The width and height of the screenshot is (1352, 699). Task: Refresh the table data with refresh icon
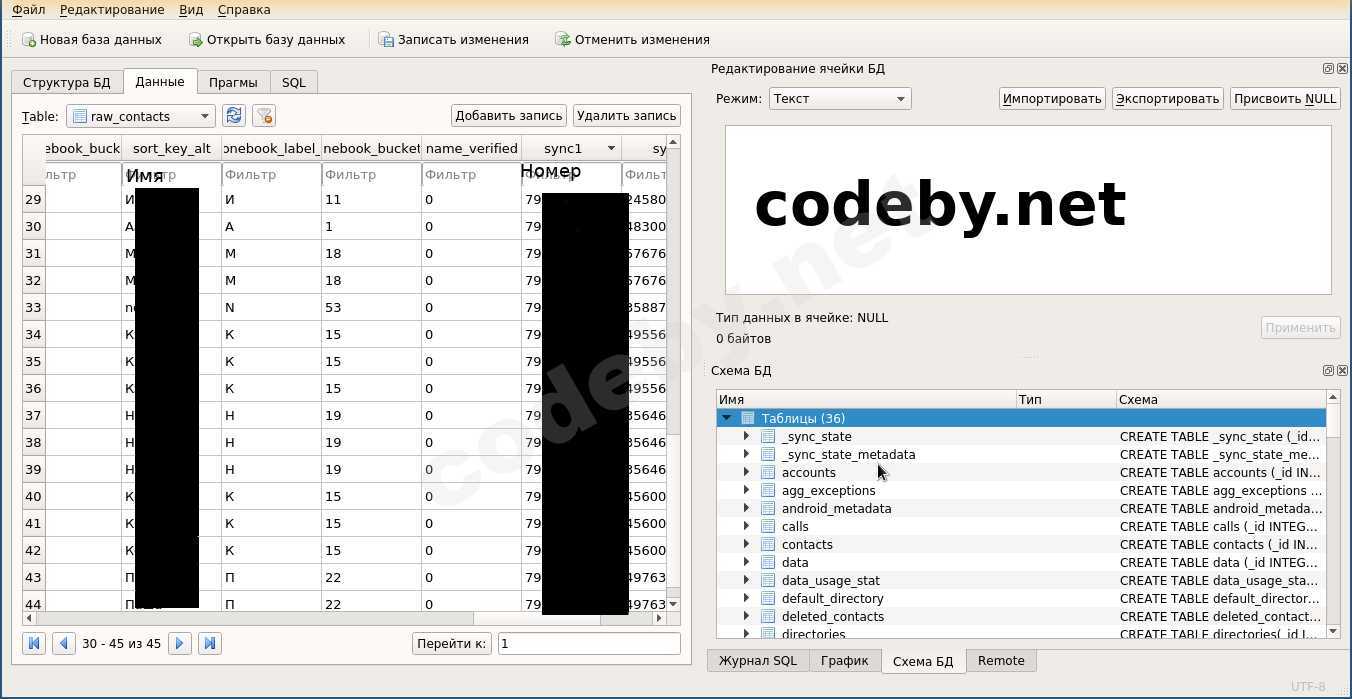(x=234, y=116)
